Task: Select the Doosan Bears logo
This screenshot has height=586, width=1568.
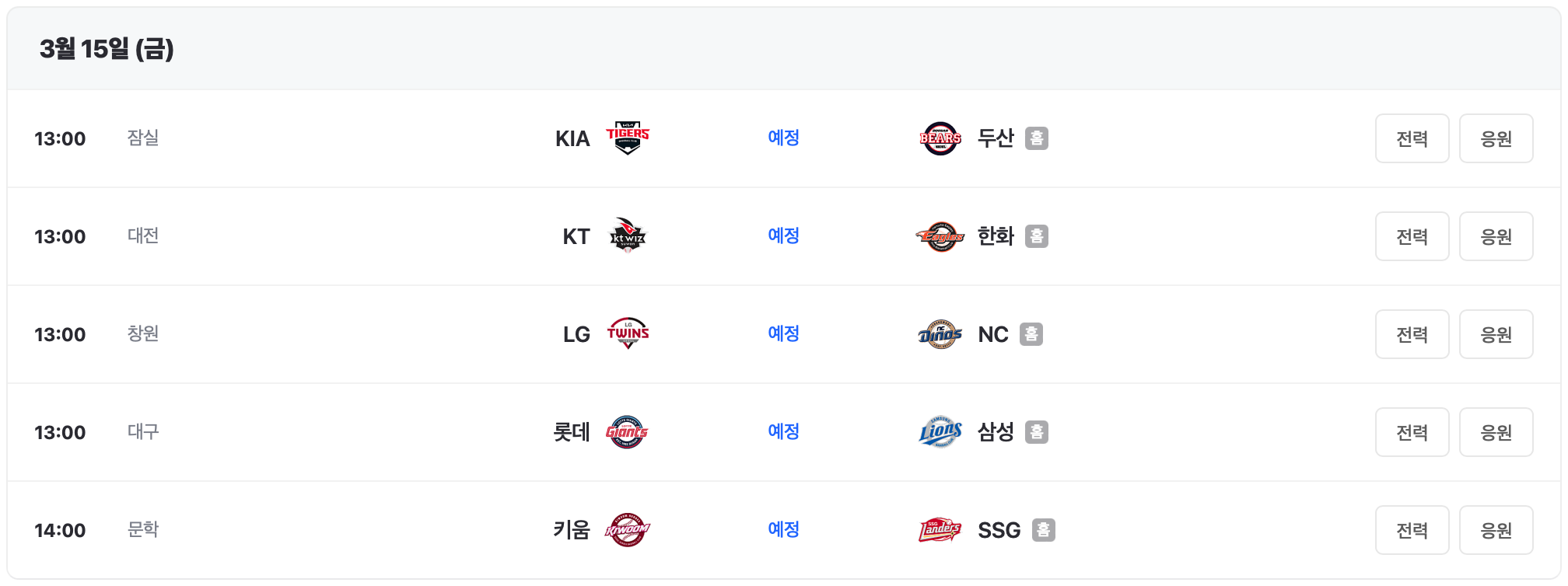Action: [x=940, y=138]
